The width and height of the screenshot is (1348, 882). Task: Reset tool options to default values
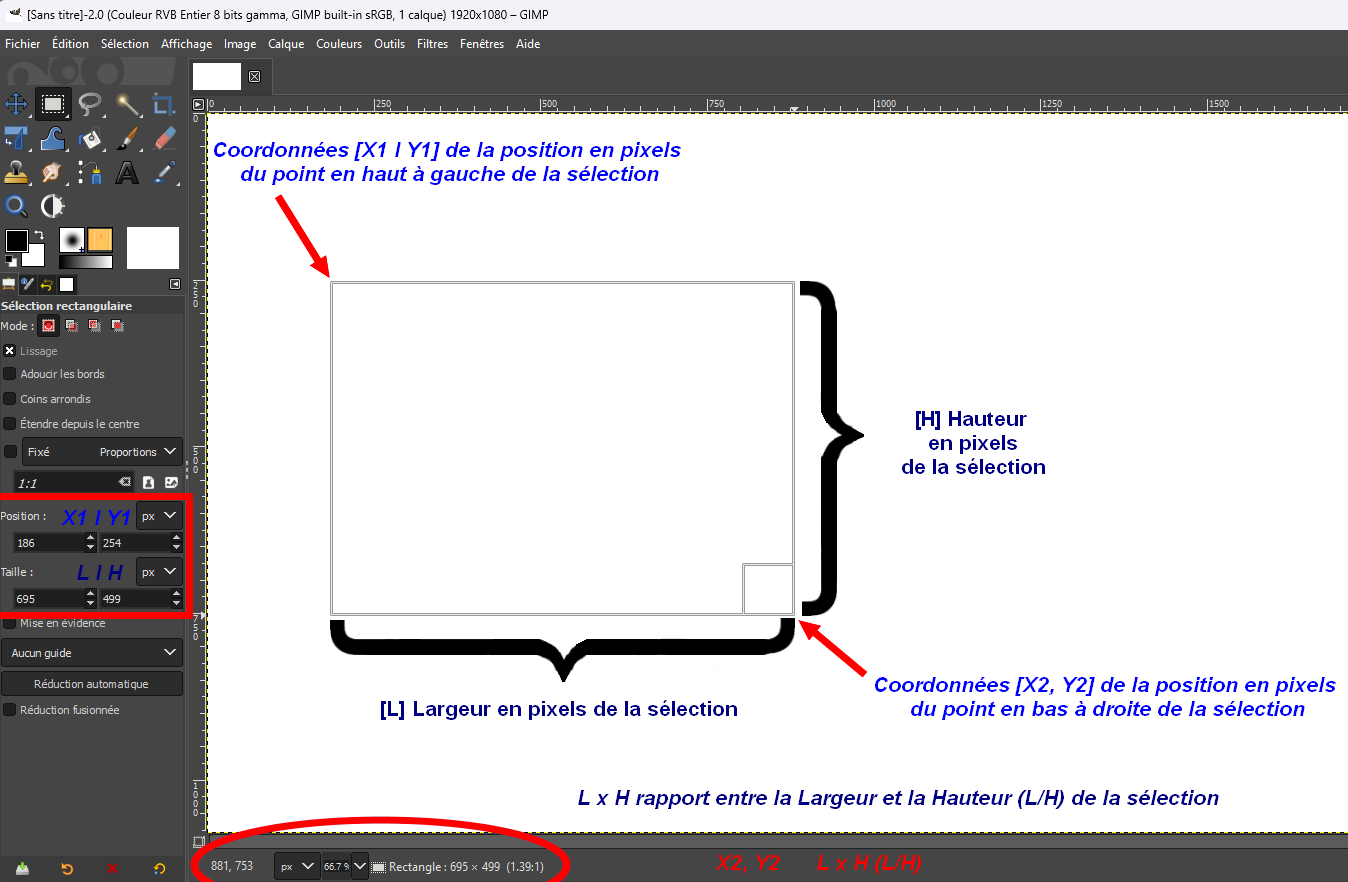point(159,868)
